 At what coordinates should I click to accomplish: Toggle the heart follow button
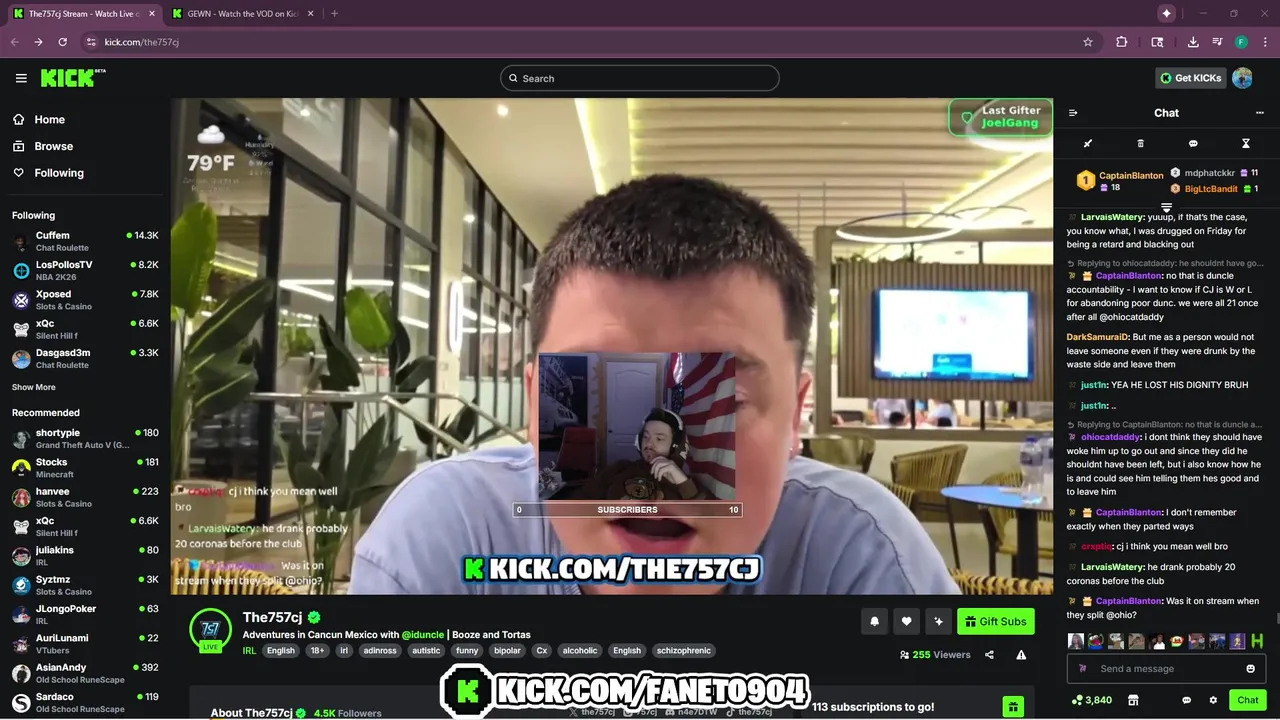pos(906,621)
